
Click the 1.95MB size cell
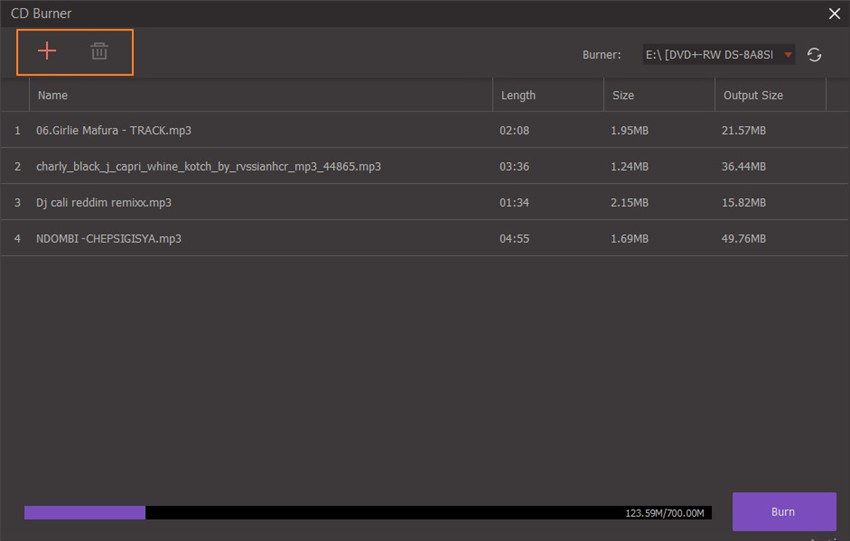(x=629, y=131)
